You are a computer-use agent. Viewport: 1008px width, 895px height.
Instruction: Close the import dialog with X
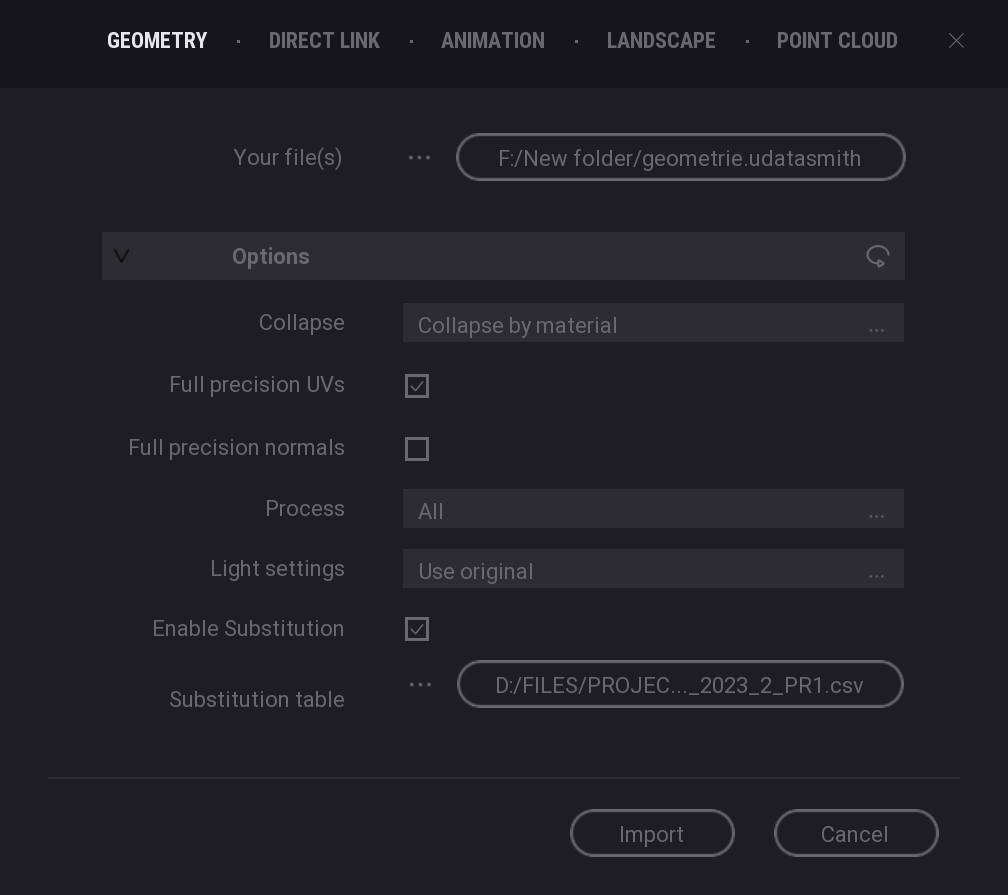click(956, 41)
